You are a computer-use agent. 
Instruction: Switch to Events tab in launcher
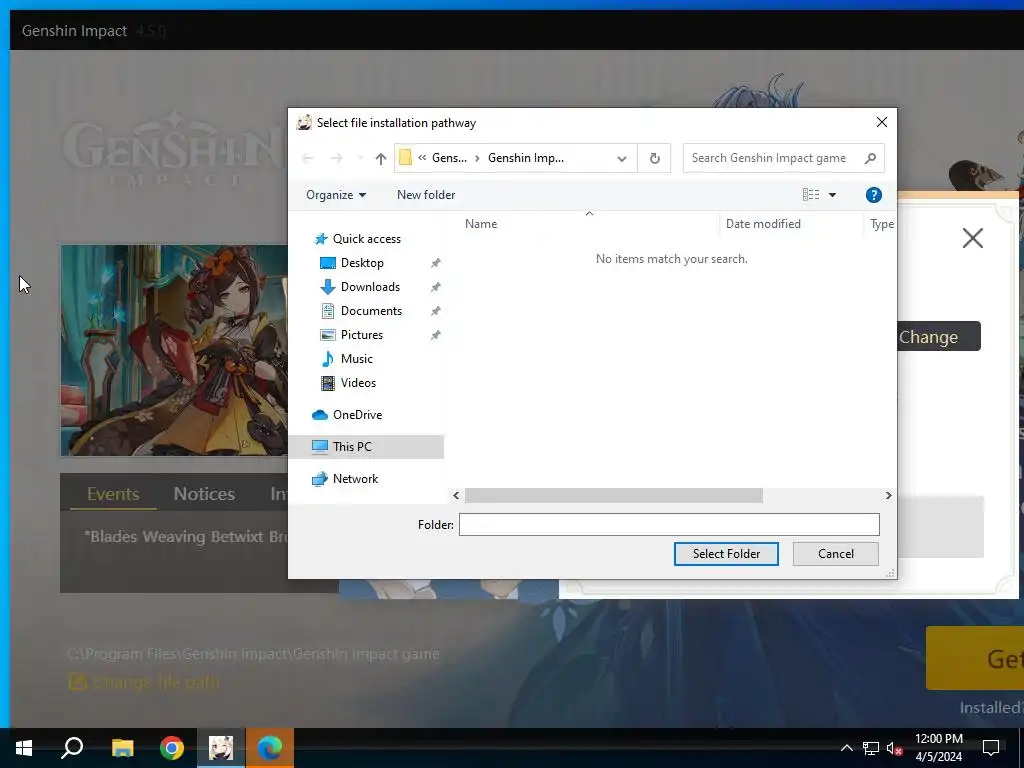coord(113,494)
